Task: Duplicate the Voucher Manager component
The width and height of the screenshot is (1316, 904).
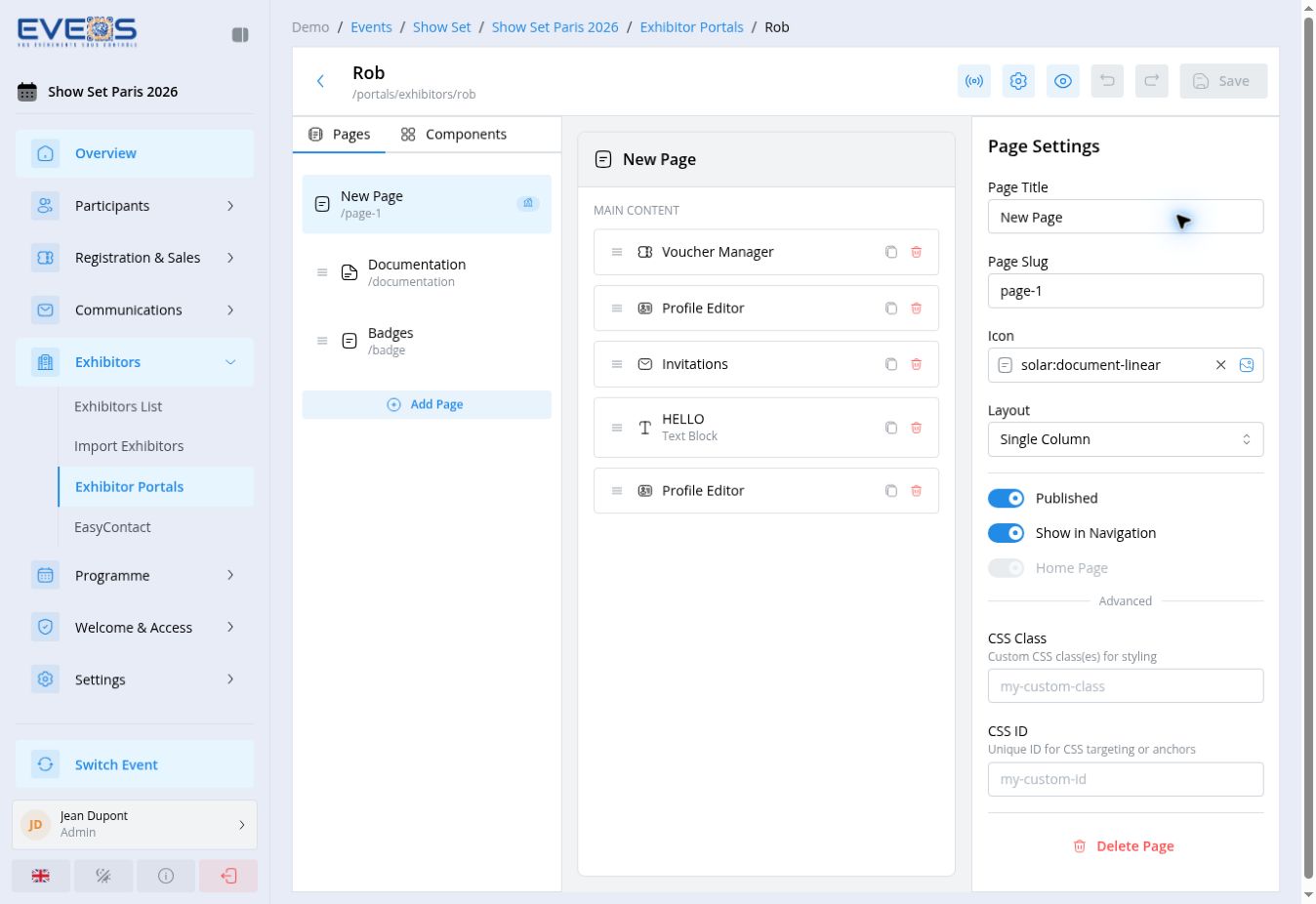Action: pyautogui.click(x=891, y=252)
